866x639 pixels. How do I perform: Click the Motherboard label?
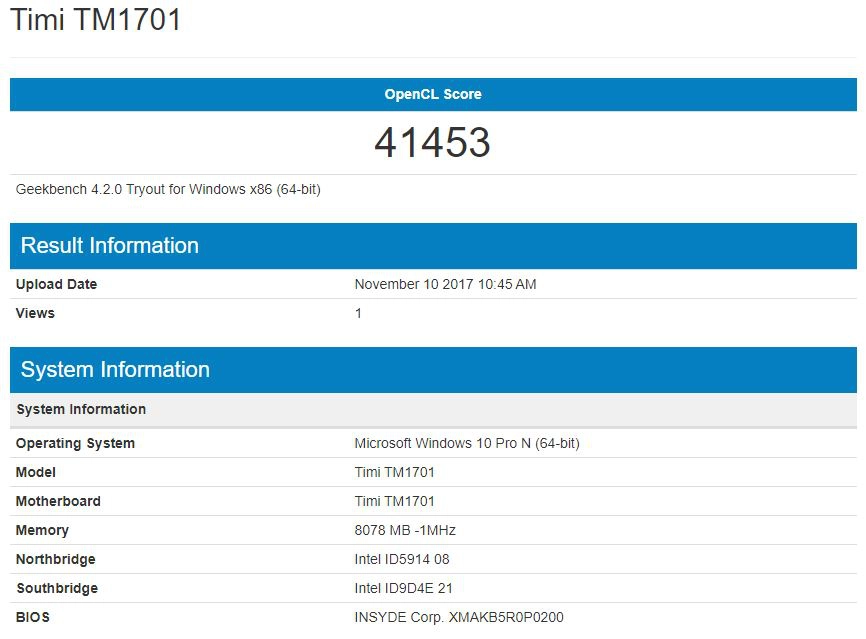pos(58,501)
